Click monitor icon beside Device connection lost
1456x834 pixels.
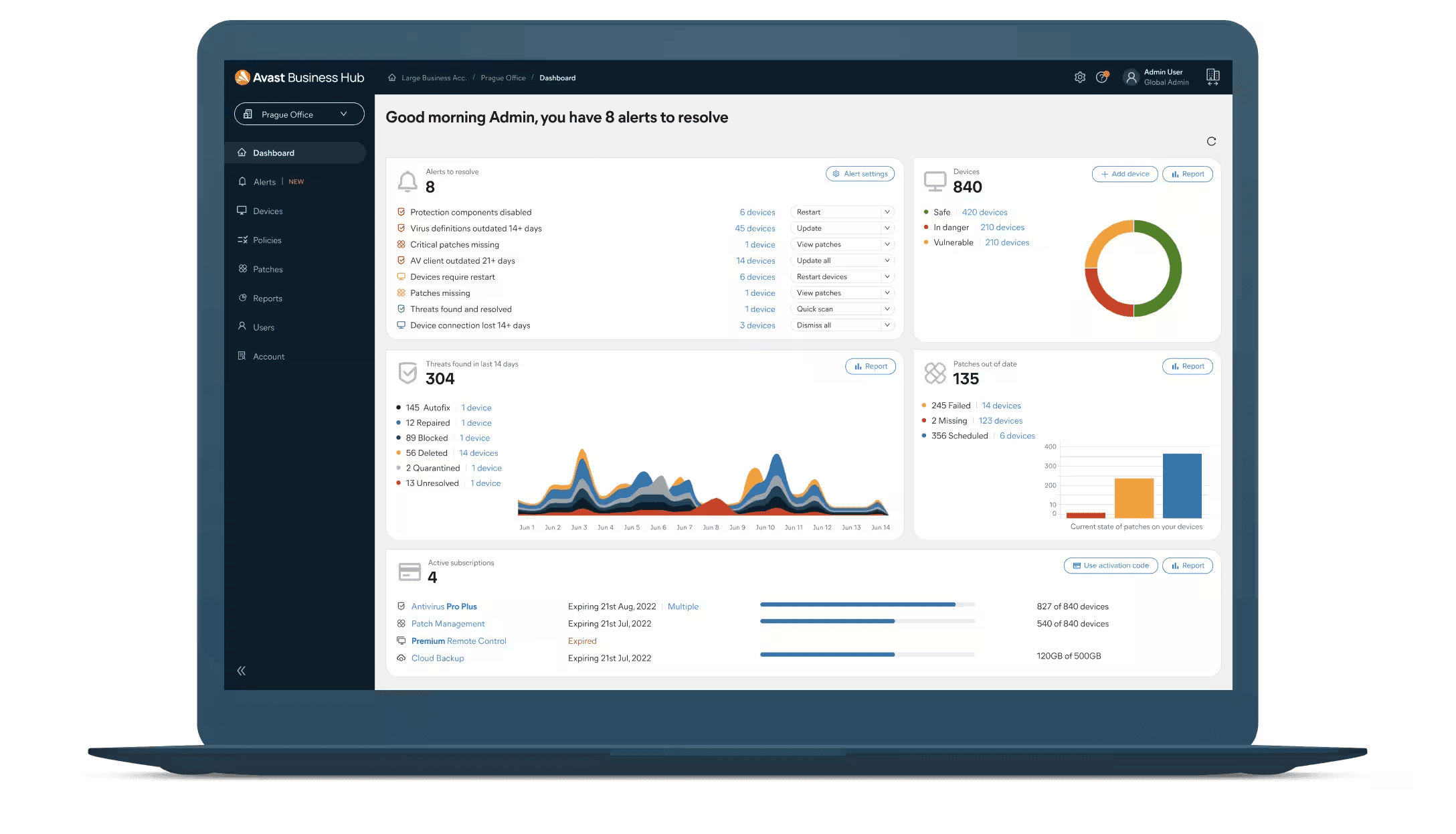401,325
